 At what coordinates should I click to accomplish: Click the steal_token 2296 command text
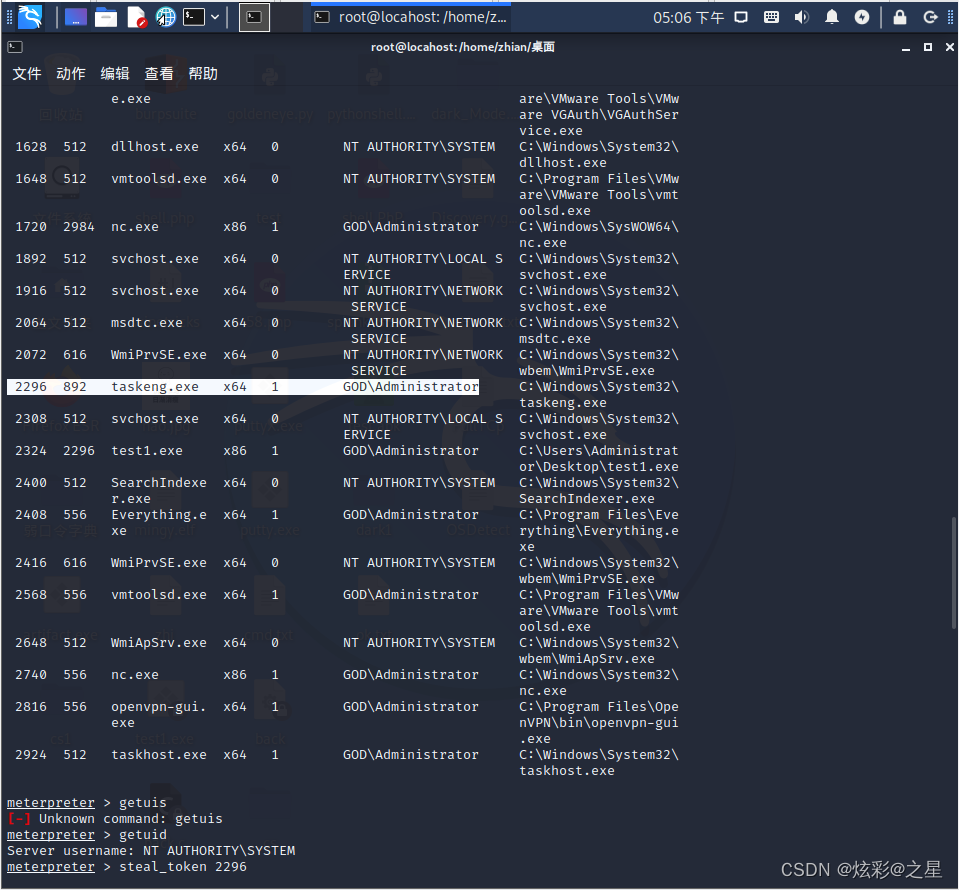pos(183,867)
